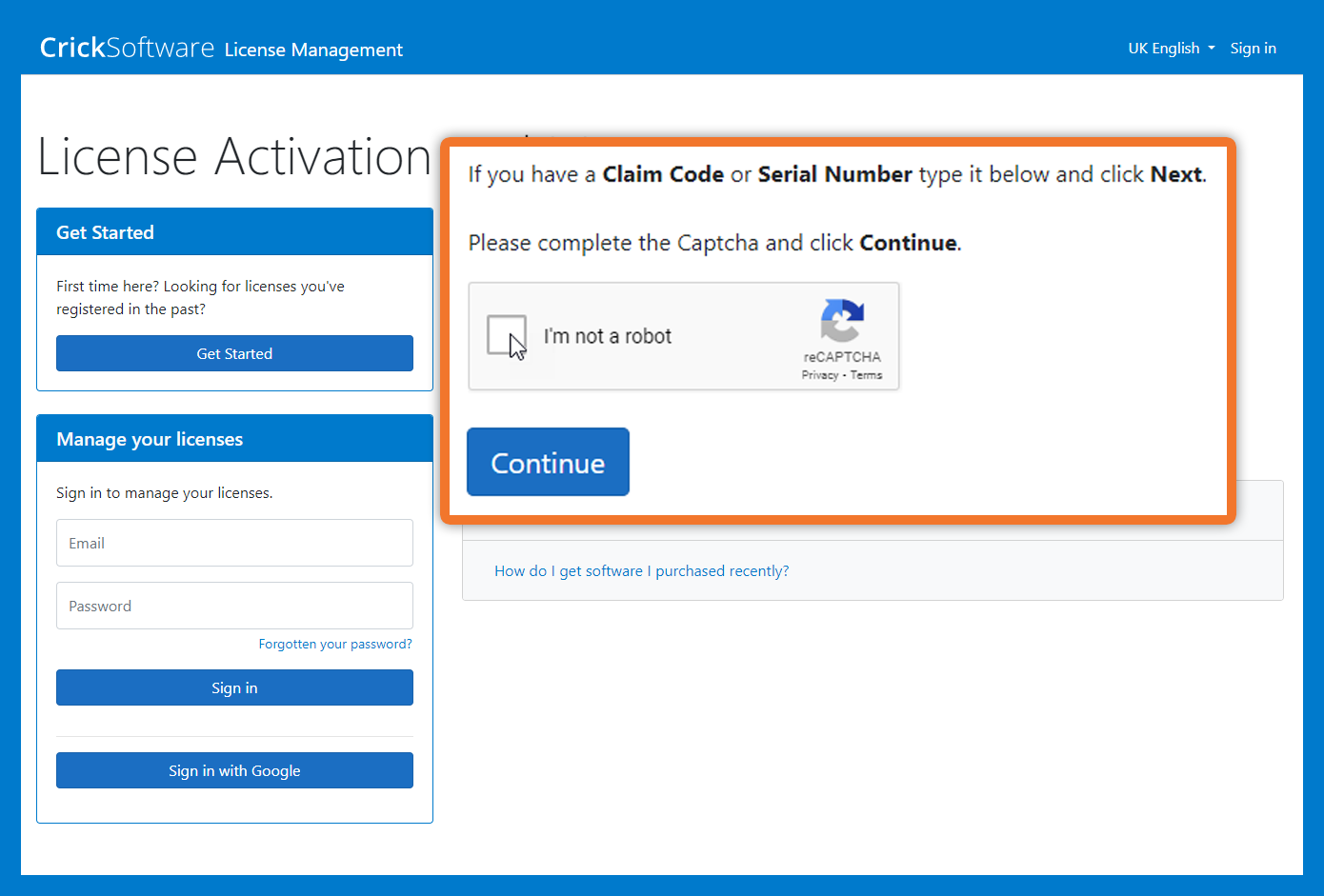Focus the Password input field
The height and width of the screenshot is (896, 1324).
(234, 606)
